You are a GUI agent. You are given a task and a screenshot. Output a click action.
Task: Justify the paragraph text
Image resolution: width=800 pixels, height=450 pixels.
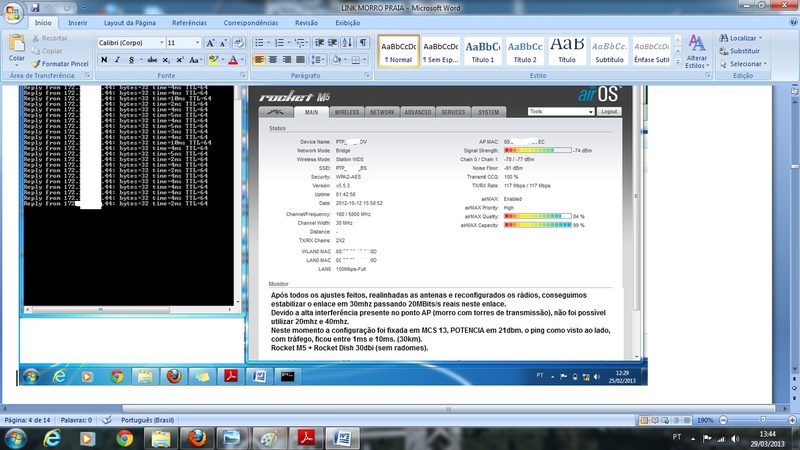tap(301, 60)
